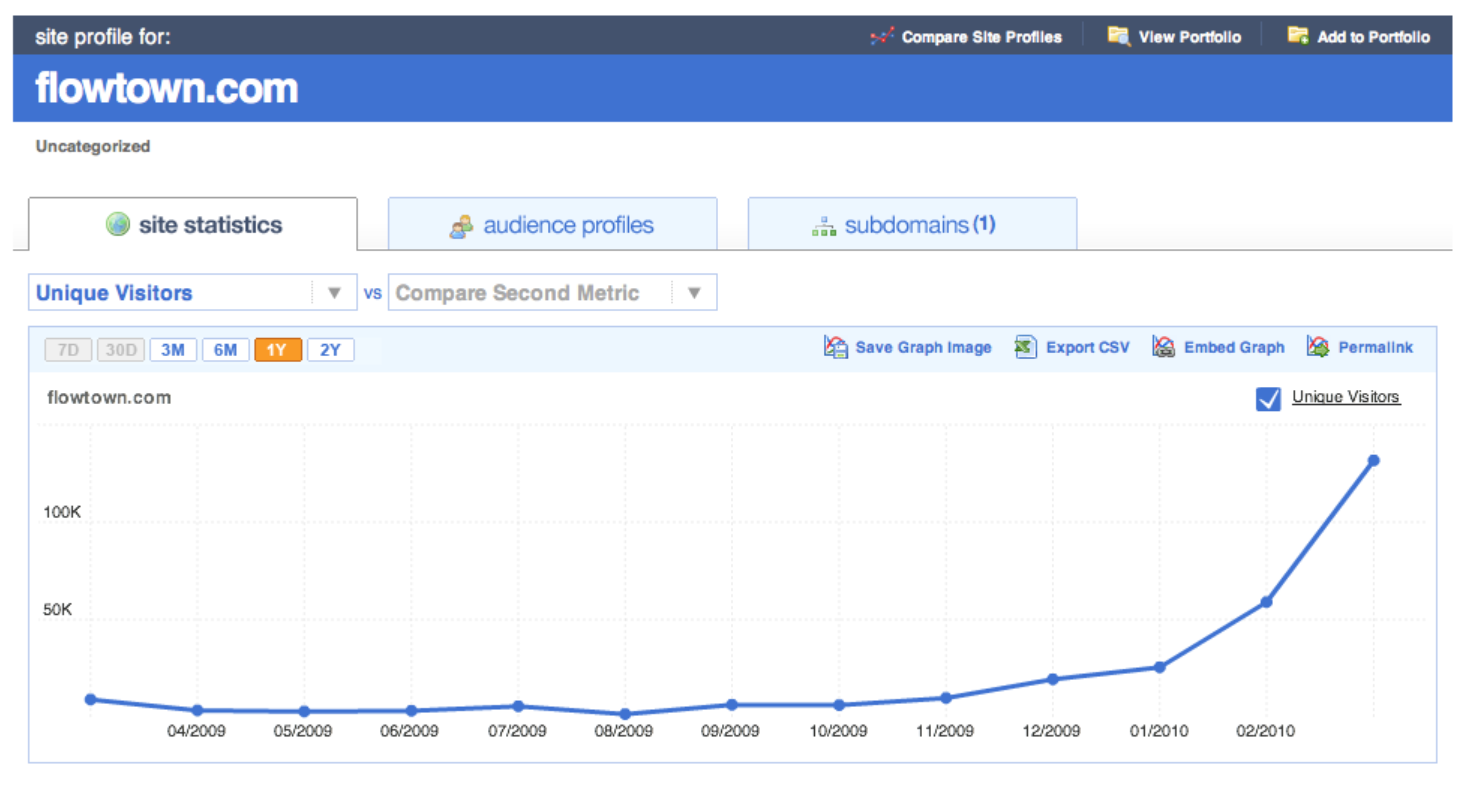The image size is (1464, 786).
Task: Click the 11/2009 axis date label
Action: pyautogui.click(x=944, y=731)
